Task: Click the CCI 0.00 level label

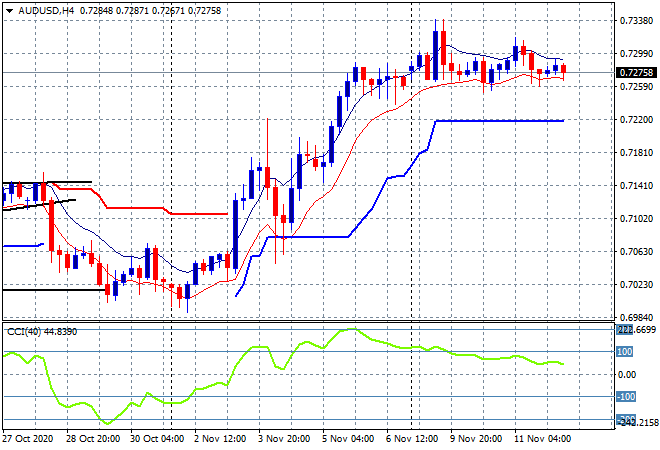Action: pyautogui.click(x=627, y=374)
